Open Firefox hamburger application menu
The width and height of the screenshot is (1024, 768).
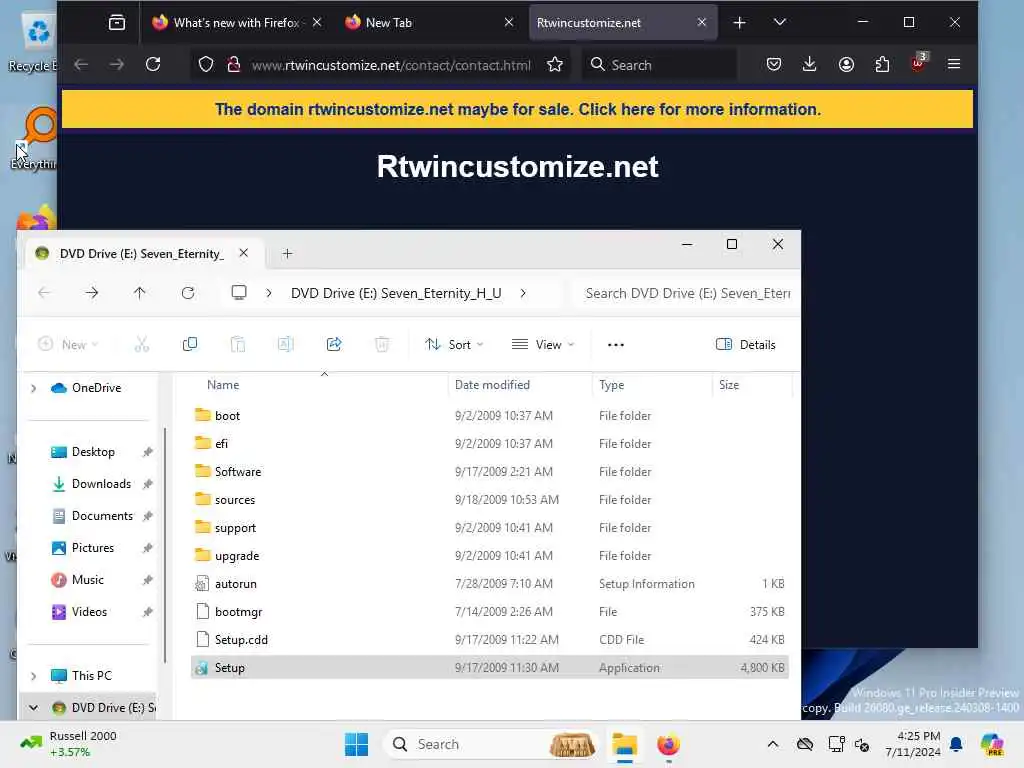click(x=954, y=64)
